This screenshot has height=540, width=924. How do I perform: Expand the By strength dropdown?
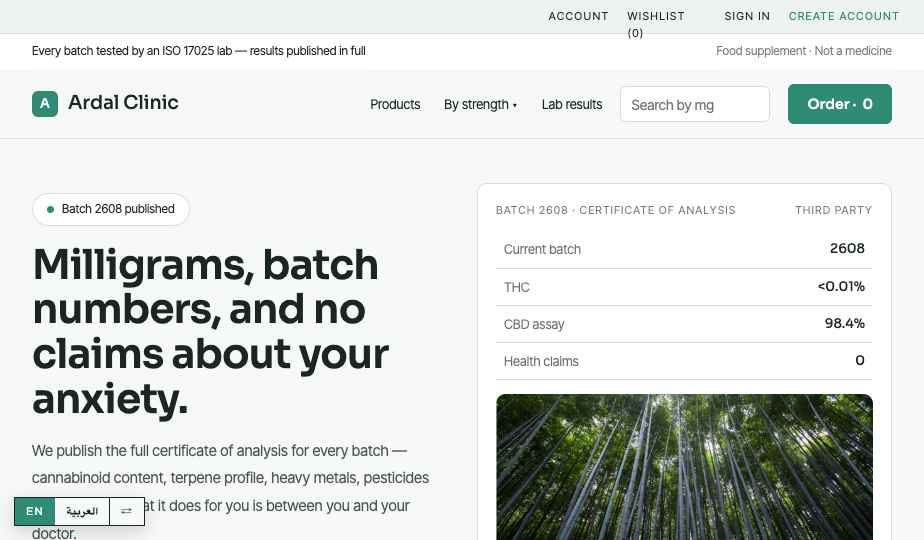coord(480,104)
